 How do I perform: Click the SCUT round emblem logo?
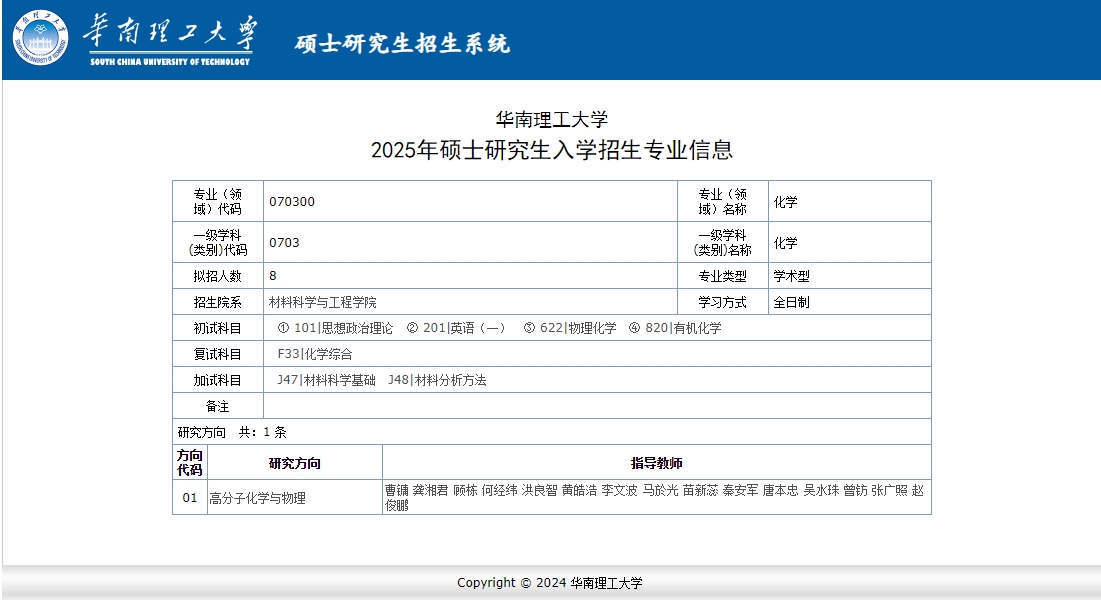[40, 37]
